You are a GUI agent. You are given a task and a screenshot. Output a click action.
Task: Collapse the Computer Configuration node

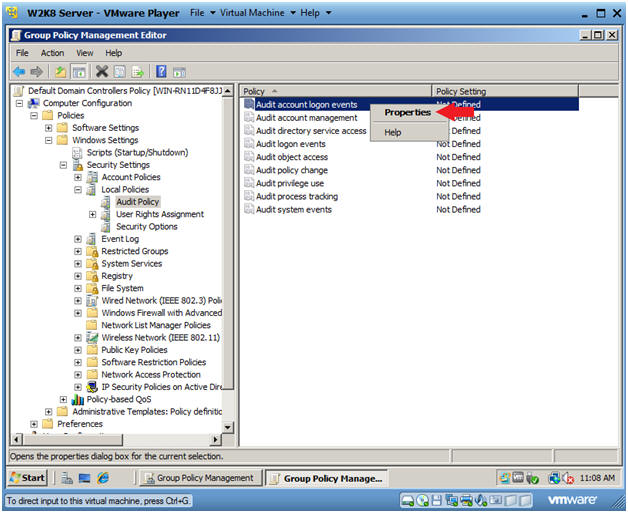(19, 103)
